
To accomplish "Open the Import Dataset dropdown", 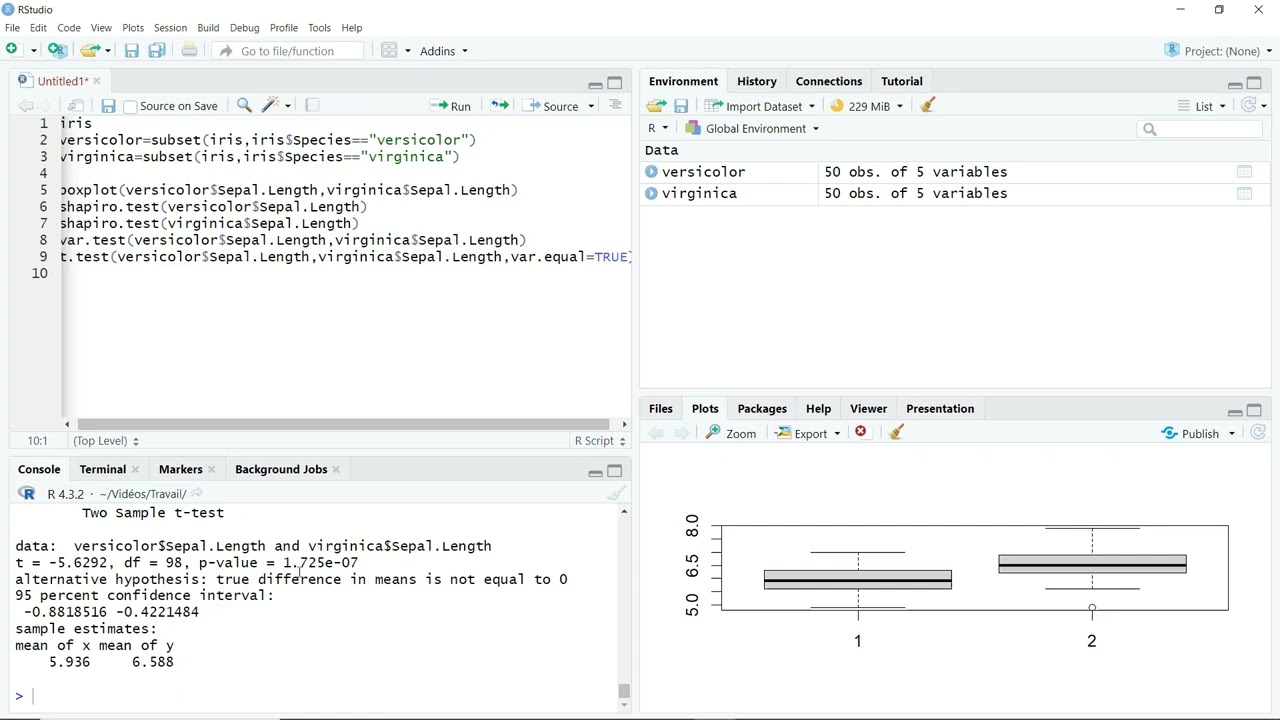I will (x=760, y=106).
